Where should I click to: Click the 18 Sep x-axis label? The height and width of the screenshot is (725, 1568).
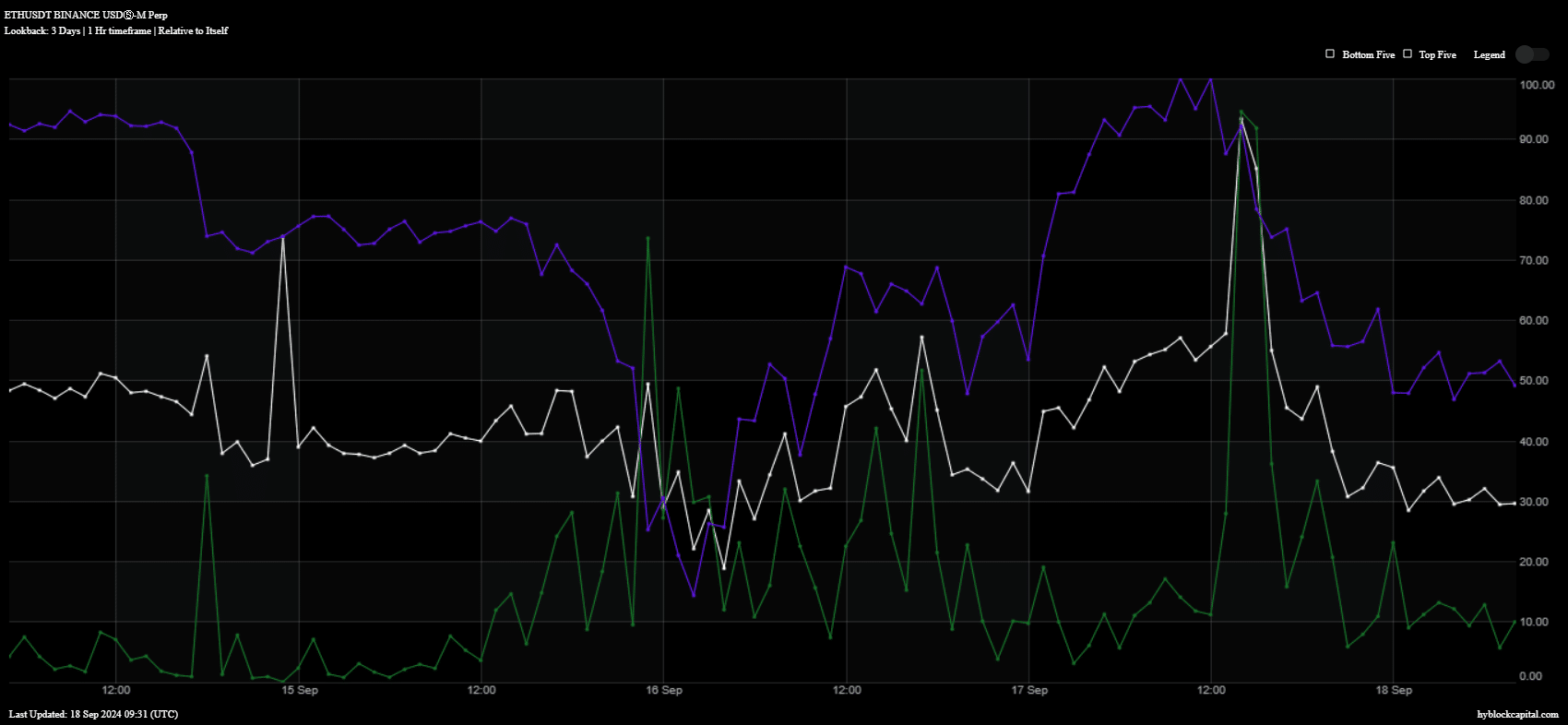coord(1394,690)
